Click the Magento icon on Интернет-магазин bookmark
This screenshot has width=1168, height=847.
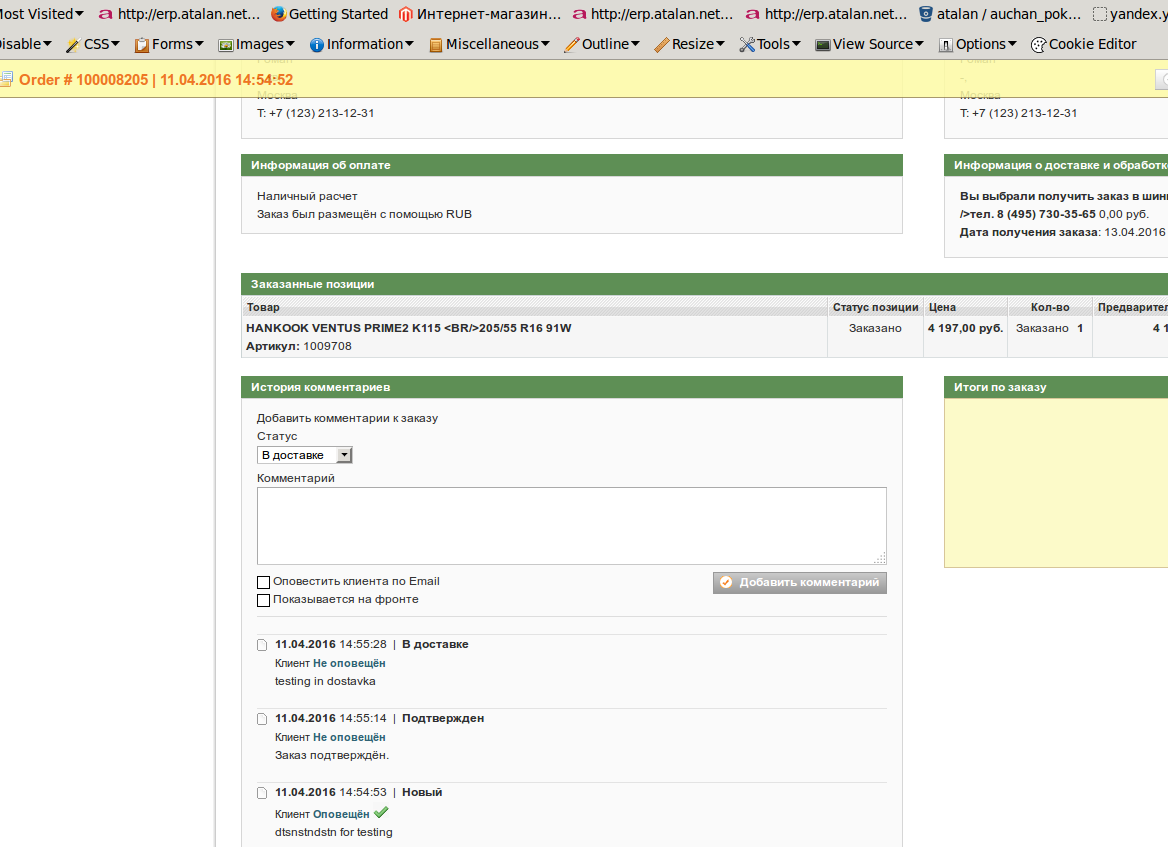[406, 14]
